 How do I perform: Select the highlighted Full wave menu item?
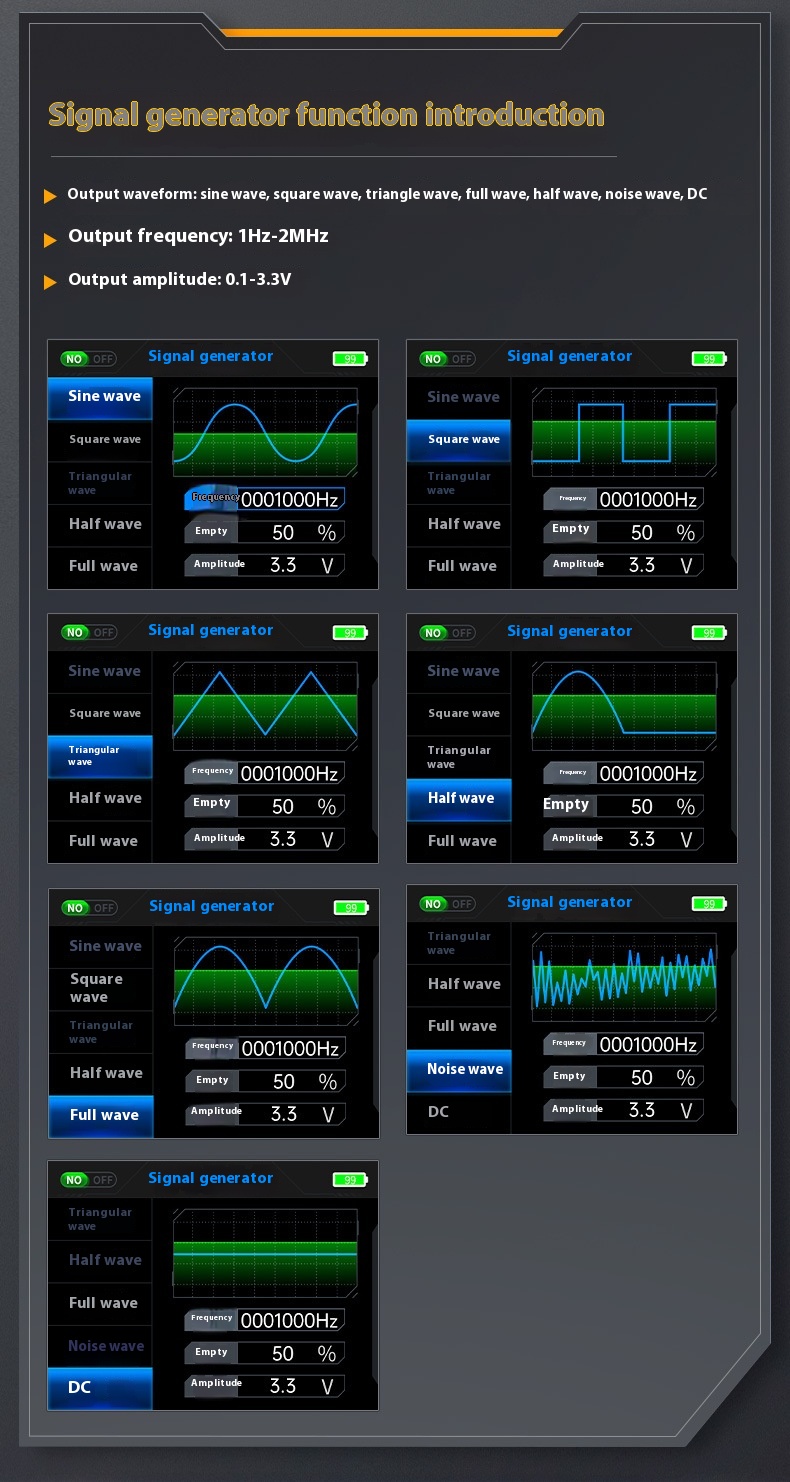click(101, 1116)
